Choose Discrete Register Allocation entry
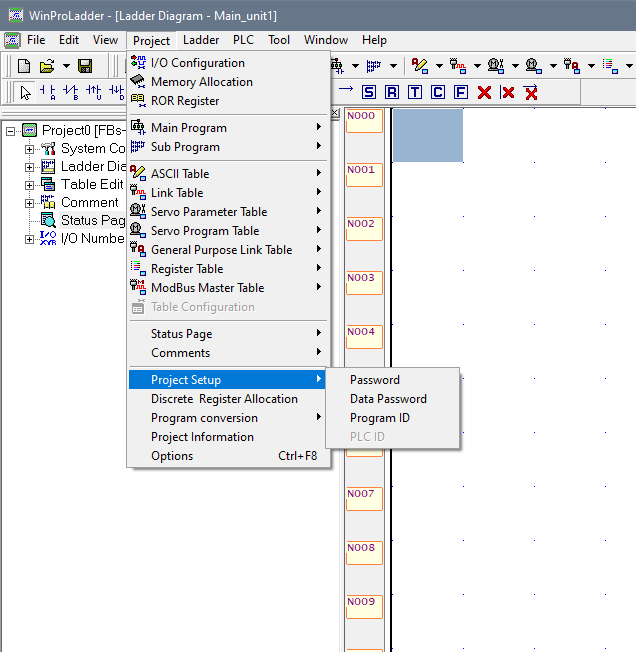Image resolution: width=636 pixels, height=652 pixels. click(x=228, y=399)
